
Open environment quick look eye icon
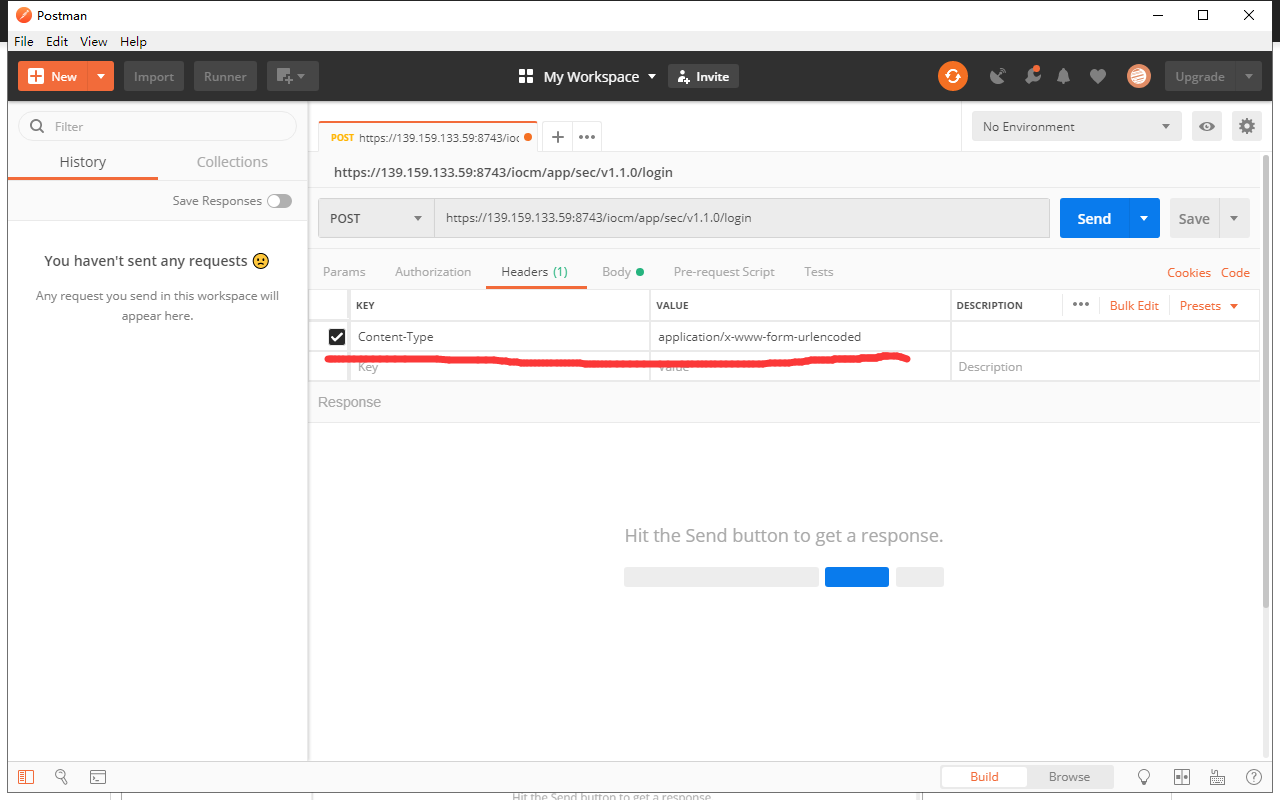coord(1208,126)
